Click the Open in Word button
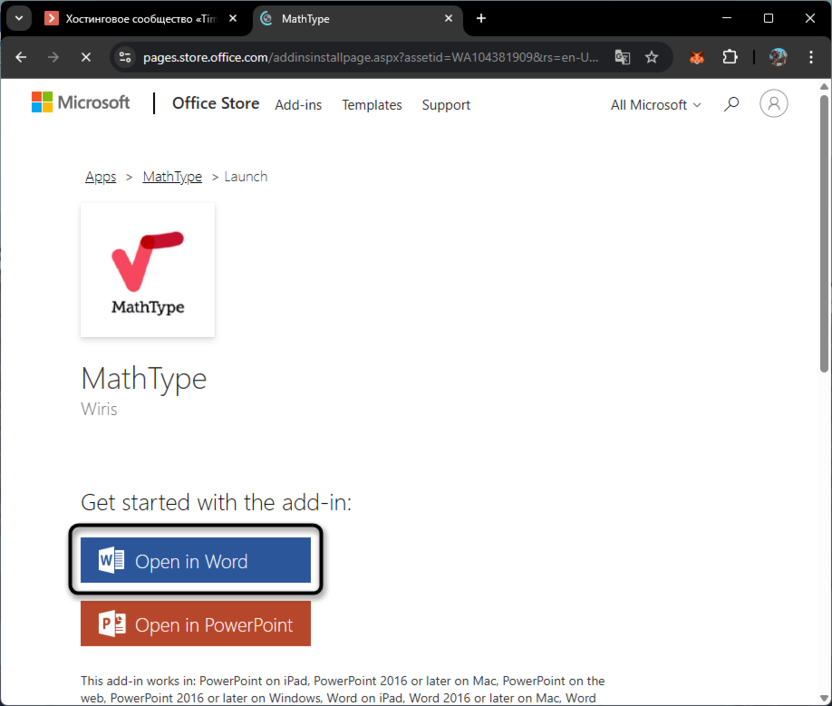Screen dimensions: 832x706 [x=196, y=560]
